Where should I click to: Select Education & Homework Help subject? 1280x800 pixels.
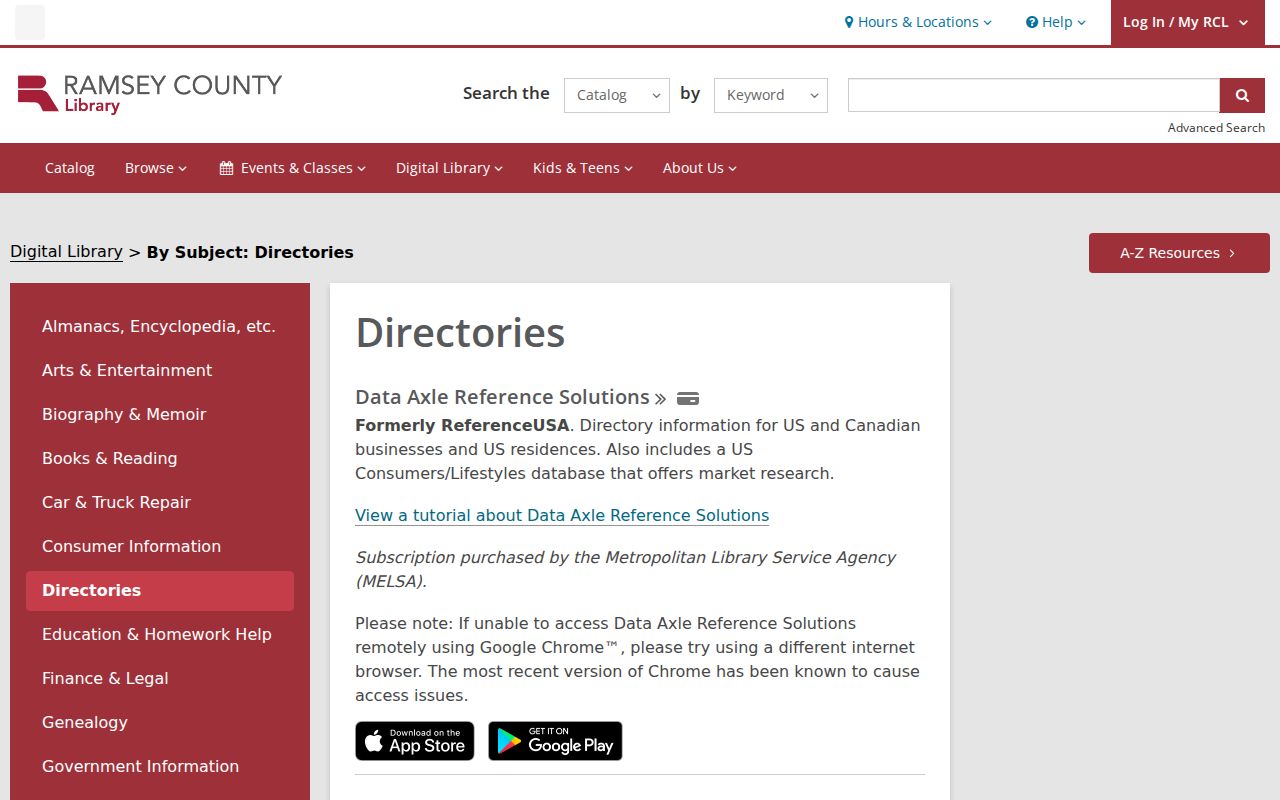click(160, 634)
